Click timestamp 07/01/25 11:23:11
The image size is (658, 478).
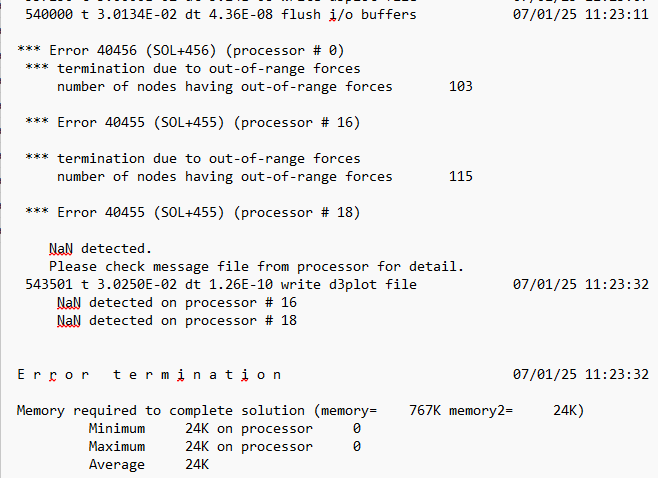click(581, 15)
